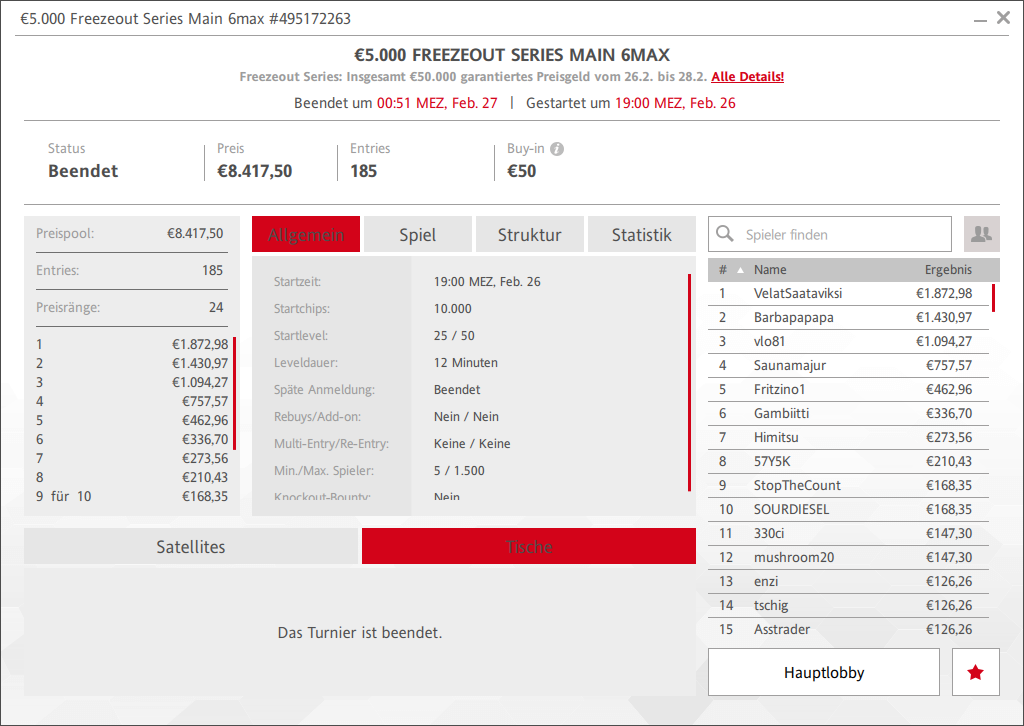
Task: Select player Fritzino1
Action: pos(848,389)
